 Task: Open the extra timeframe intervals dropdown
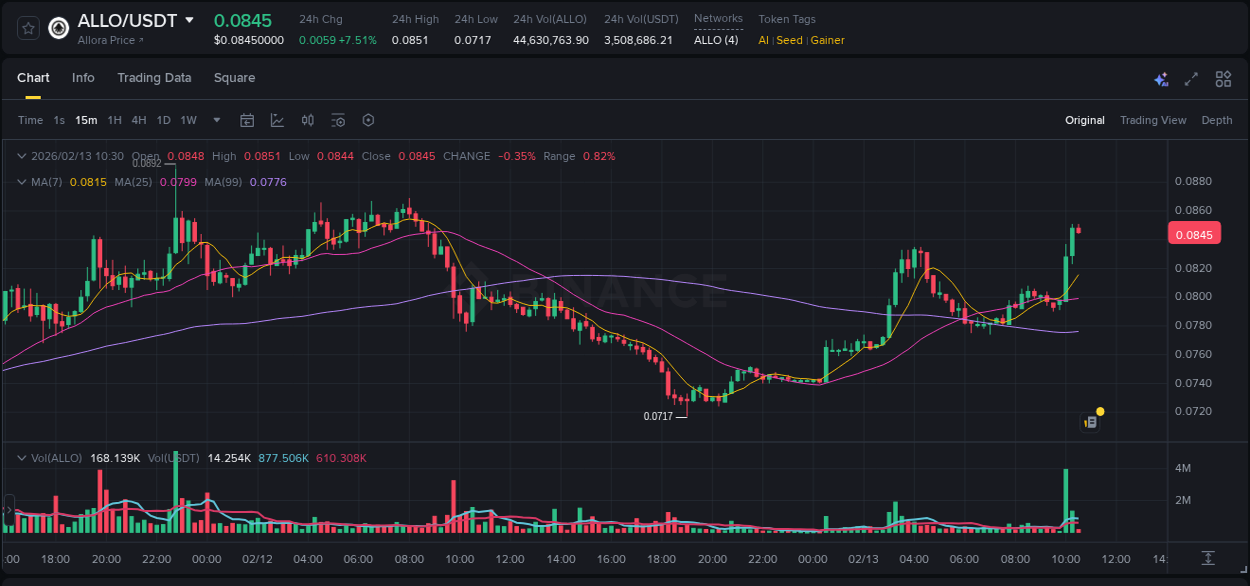215,120
